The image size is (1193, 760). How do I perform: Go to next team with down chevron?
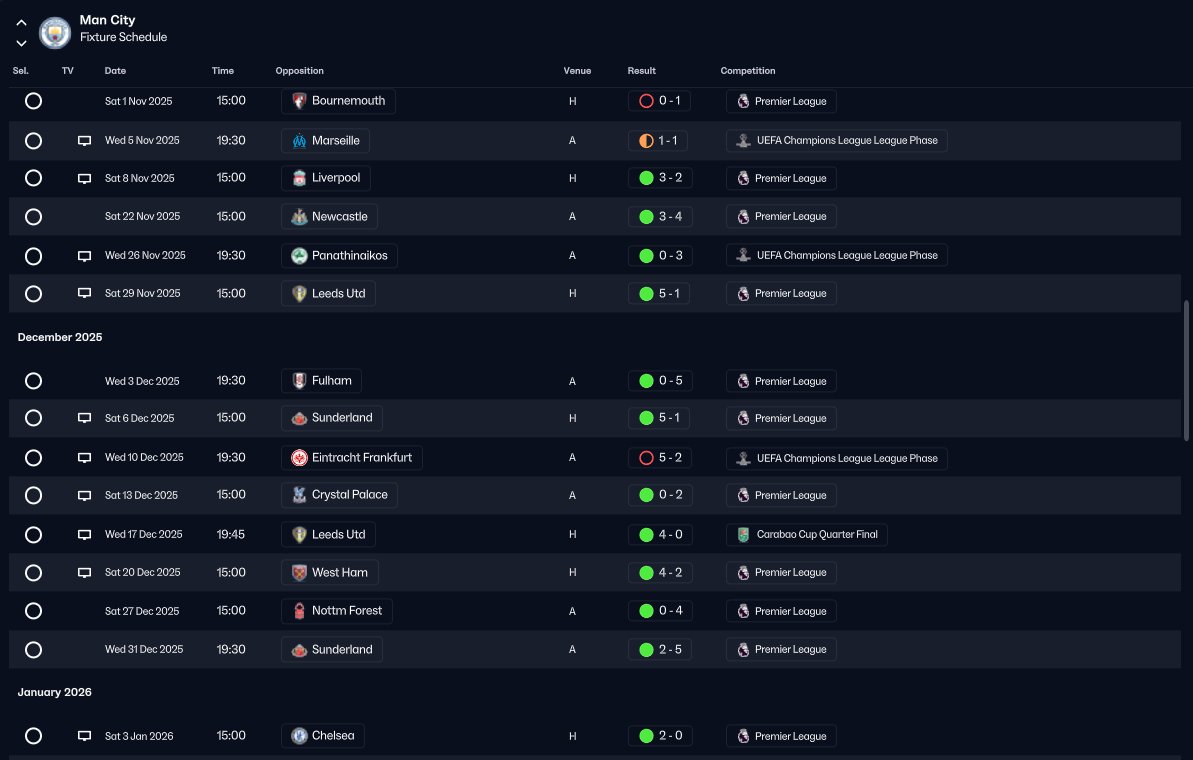click(21, 43)
